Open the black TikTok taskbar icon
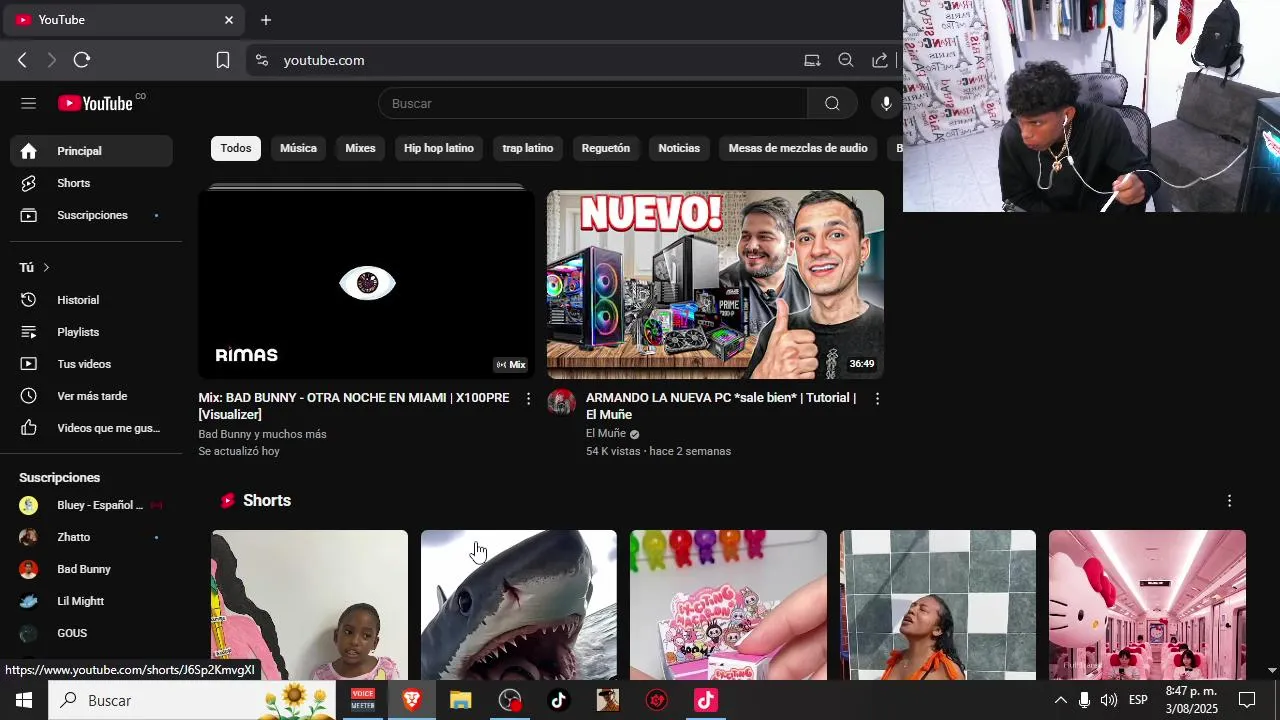The image size is (1280, 720). 558,700
